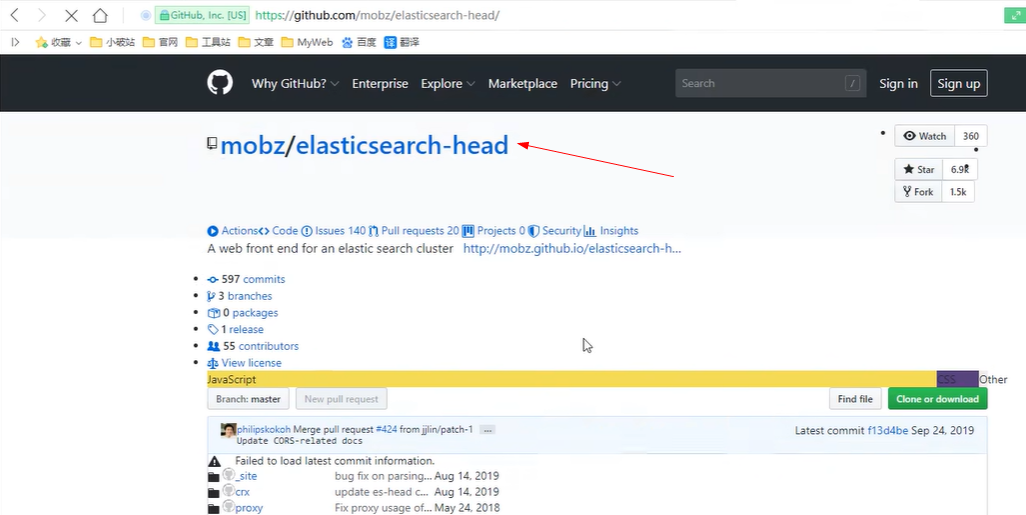Image resolution: width=1026 pixels, height=515 pixels.
Task: Open the 官网 bookmark folder
Action: coord(160,42)
